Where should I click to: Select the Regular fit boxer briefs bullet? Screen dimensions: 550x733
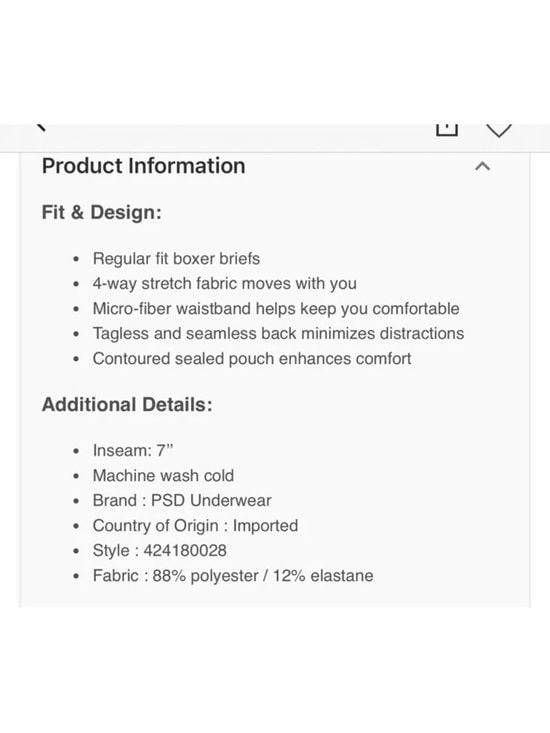176,259
